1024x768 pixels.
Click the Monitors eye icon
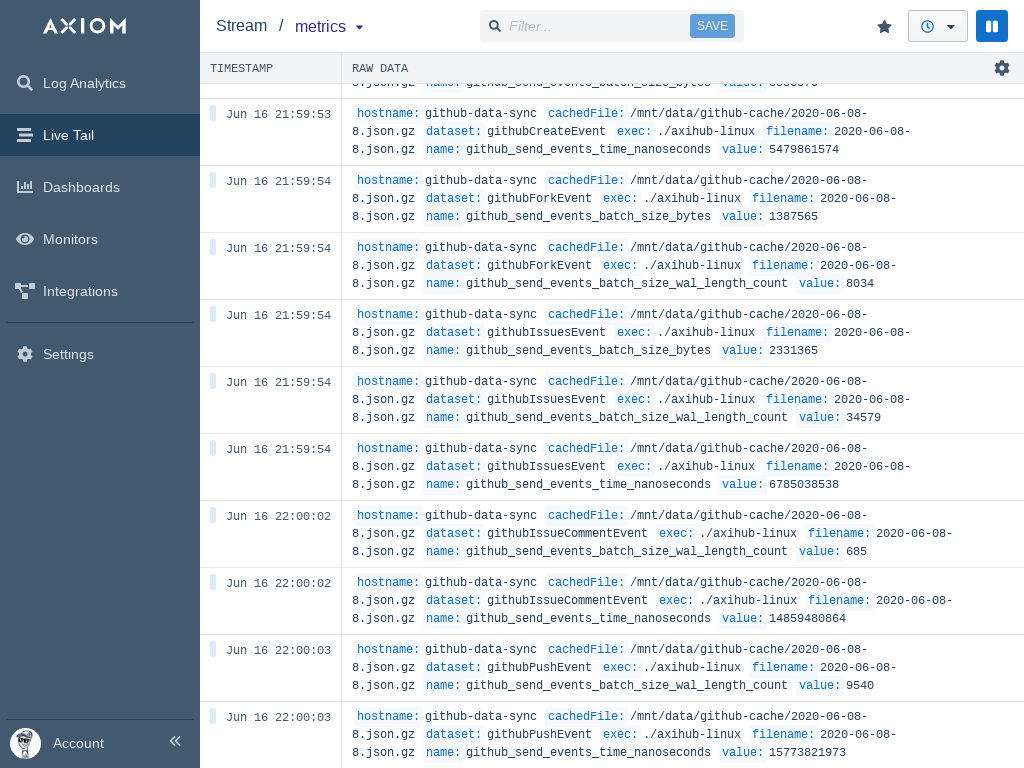click(x=25, y=239)
